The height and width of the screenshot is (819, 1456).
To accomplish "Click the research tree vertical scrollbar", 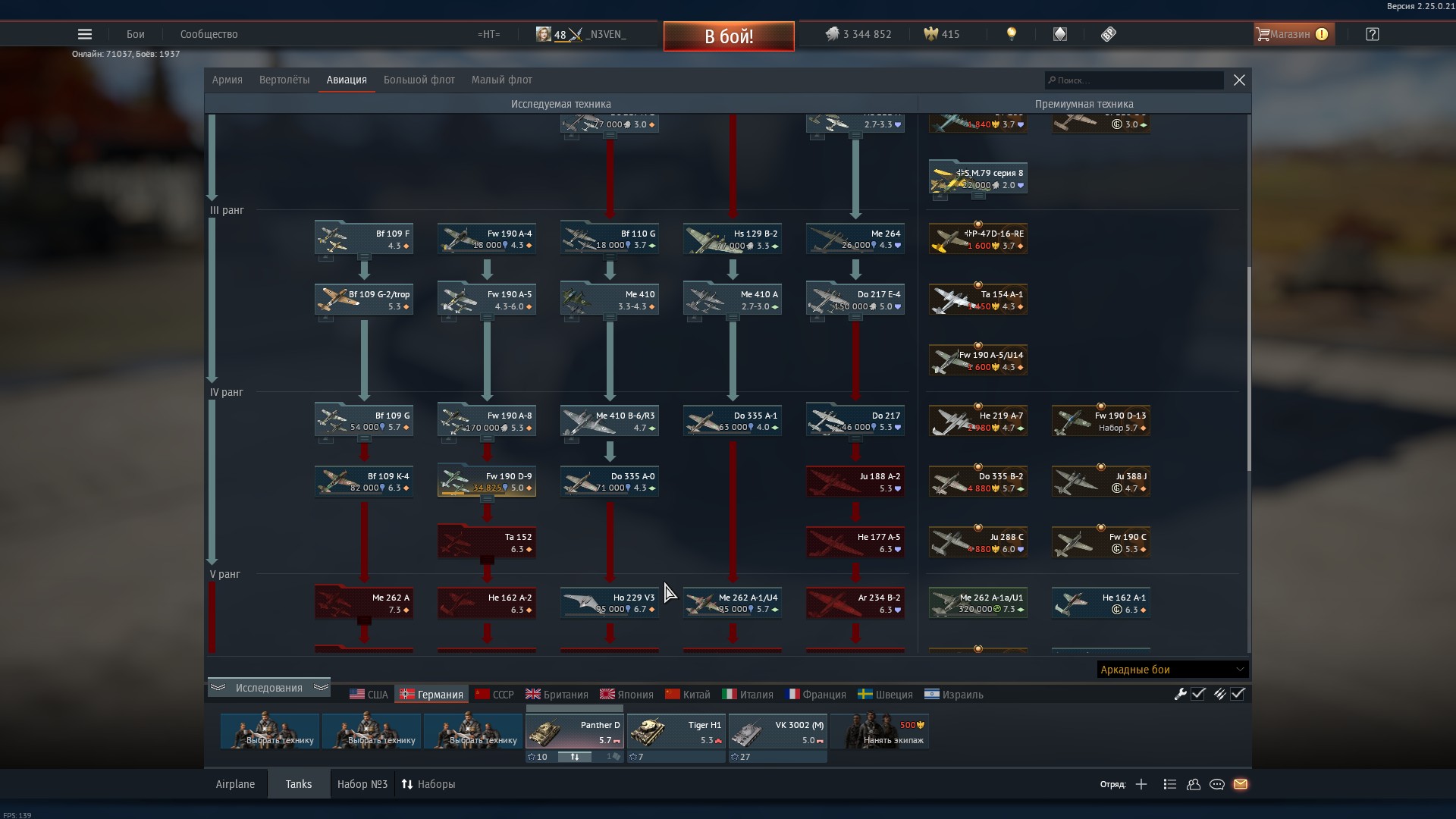I will pos(1248,369).
